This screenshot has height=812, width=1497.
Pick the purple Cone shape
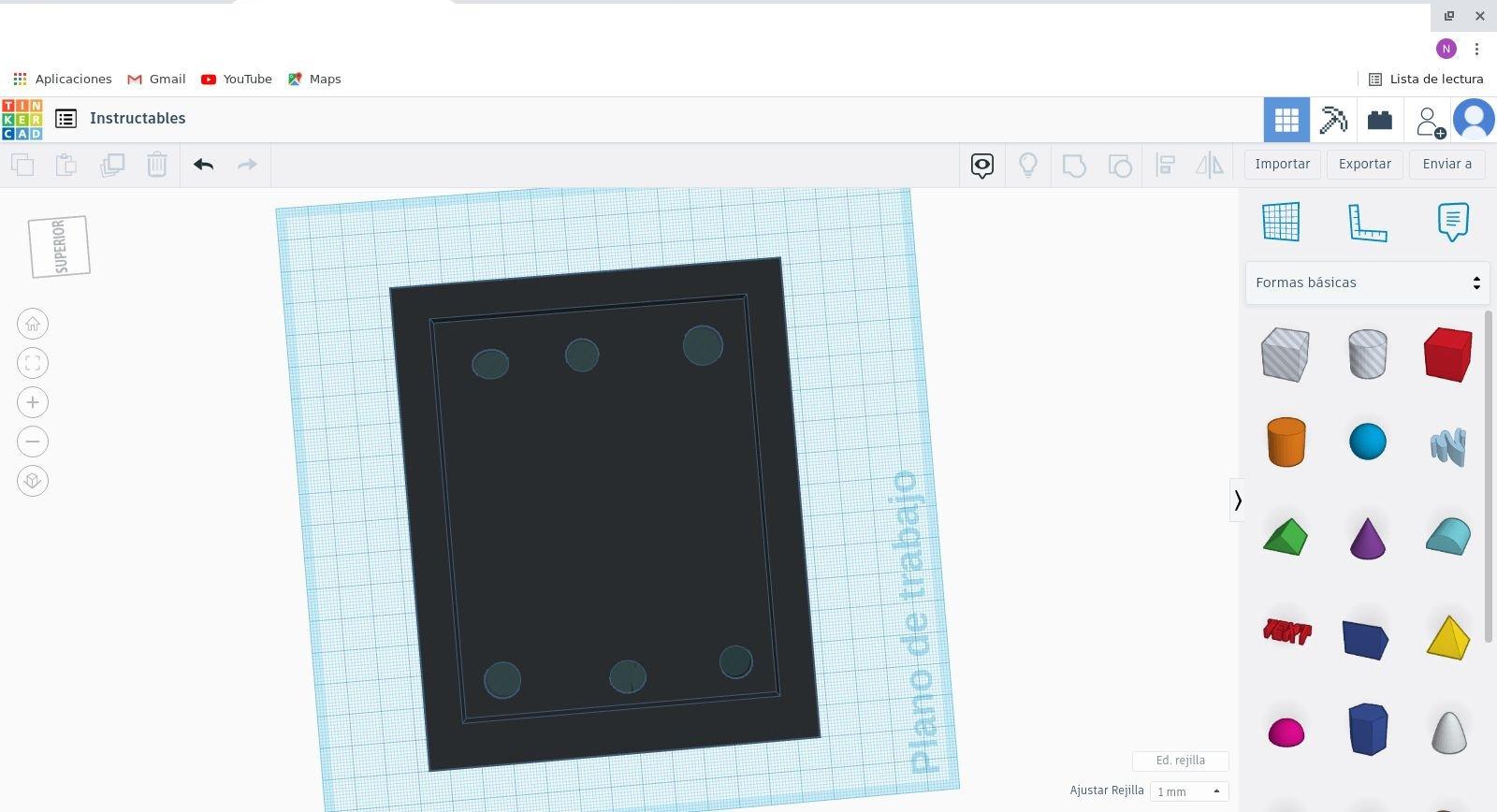pyautogui.click(x=1368, y=539)
